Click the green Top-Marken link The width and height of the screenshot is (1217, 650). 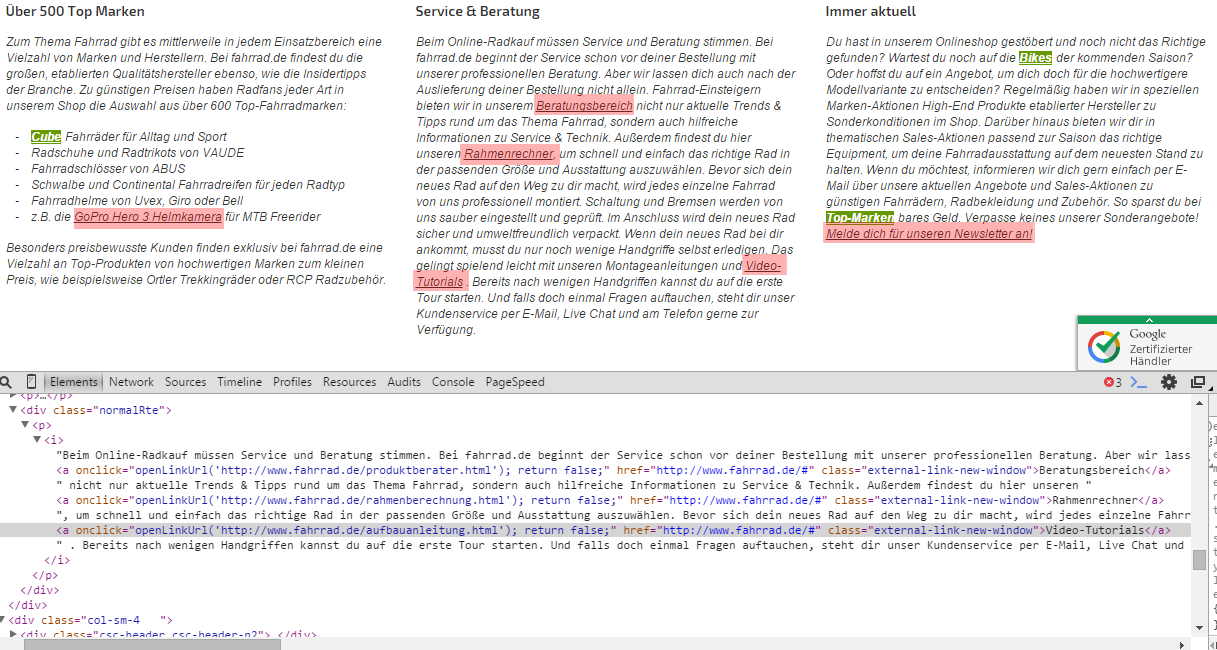[x=860, y=217]
